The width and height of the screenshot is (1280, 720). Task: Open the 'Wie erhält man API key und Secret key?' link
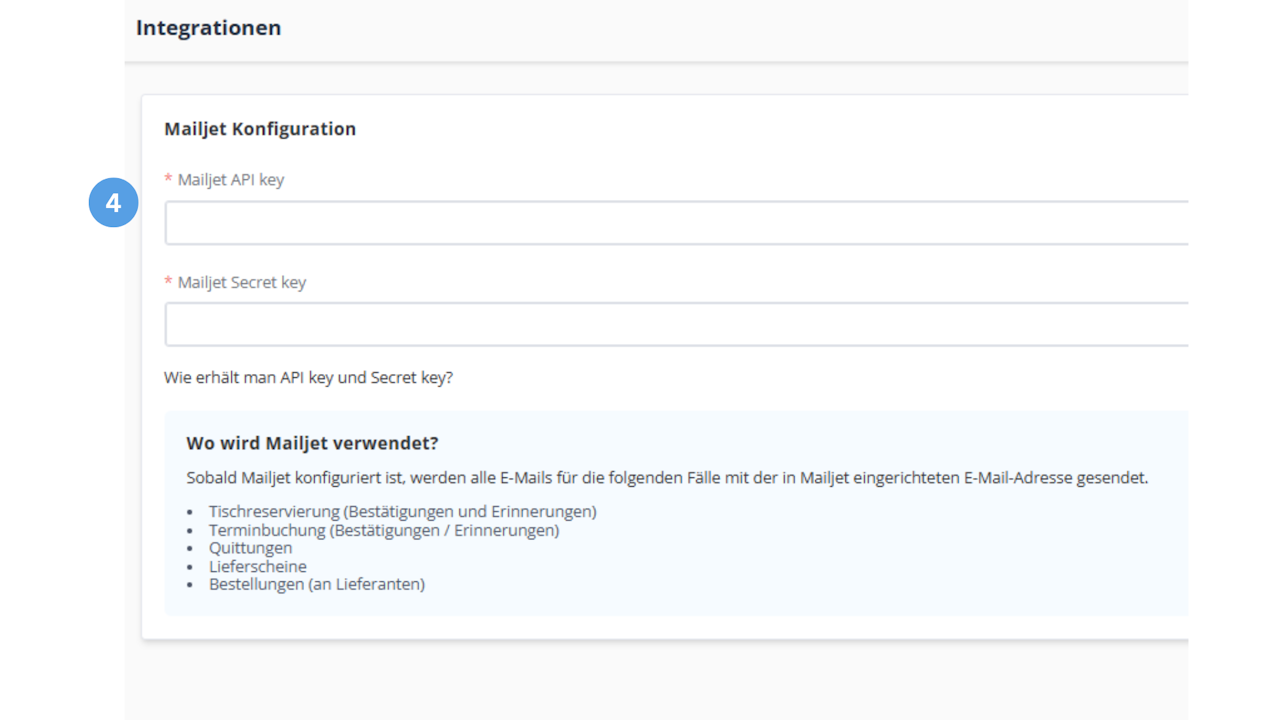308,379
